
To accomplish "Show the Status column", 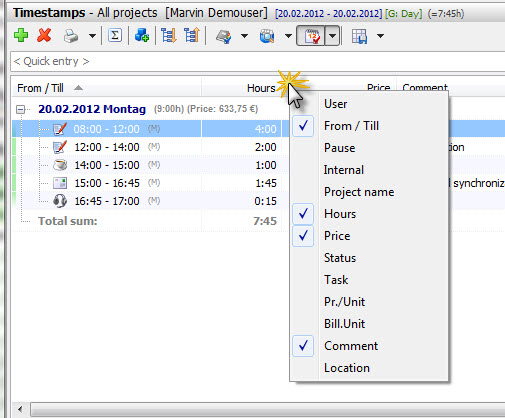I will click(x=369, y=258).
